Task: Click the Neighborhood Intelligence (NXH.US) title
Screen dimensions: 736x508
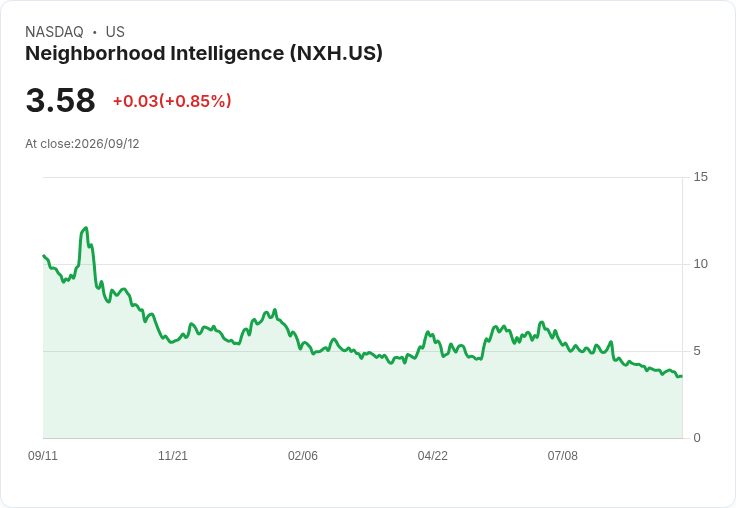Action: pyautogui.click(x=204, y=54)
